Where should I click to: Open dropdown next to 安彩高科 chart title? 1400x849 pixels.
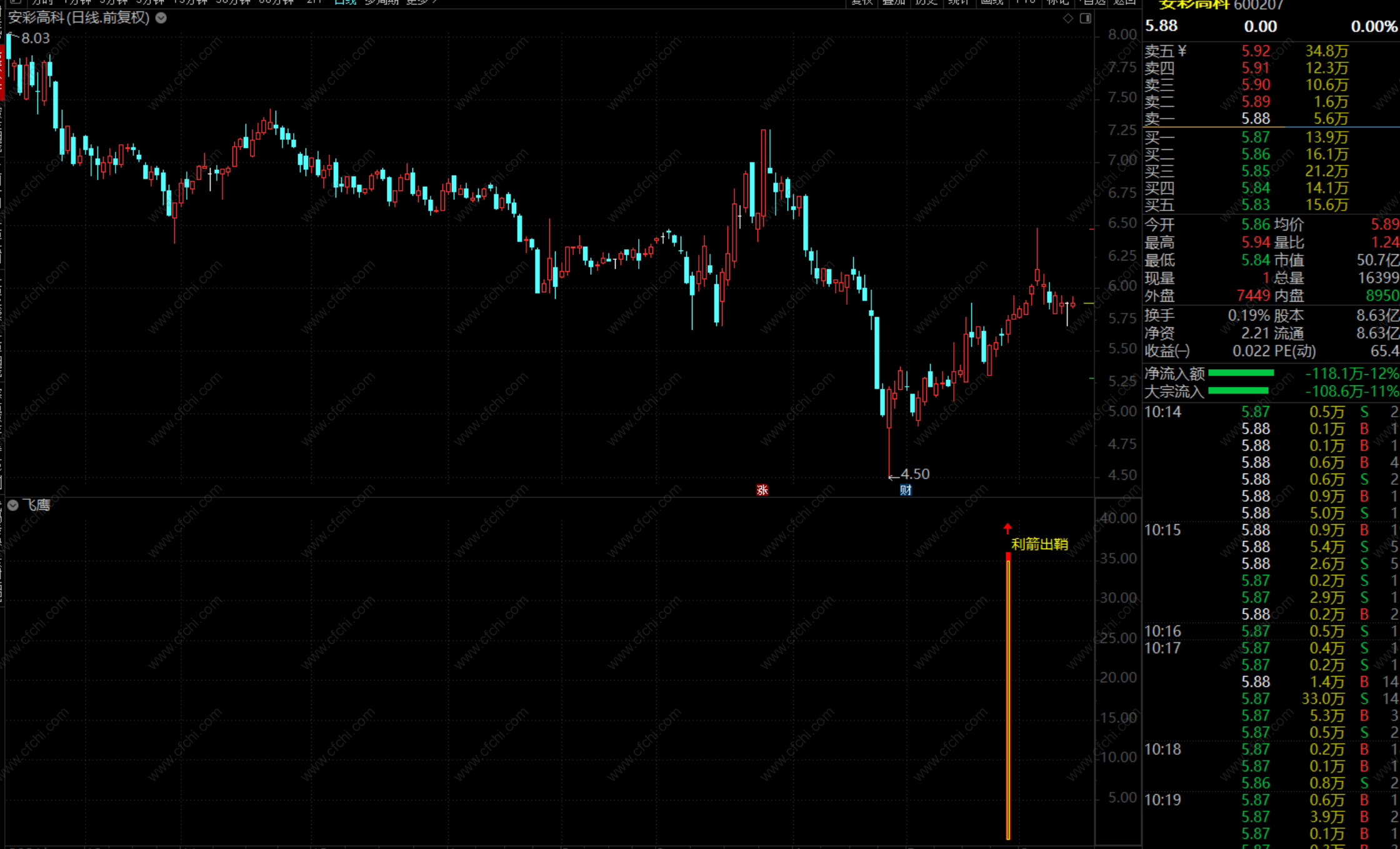[x=161, y=17]
